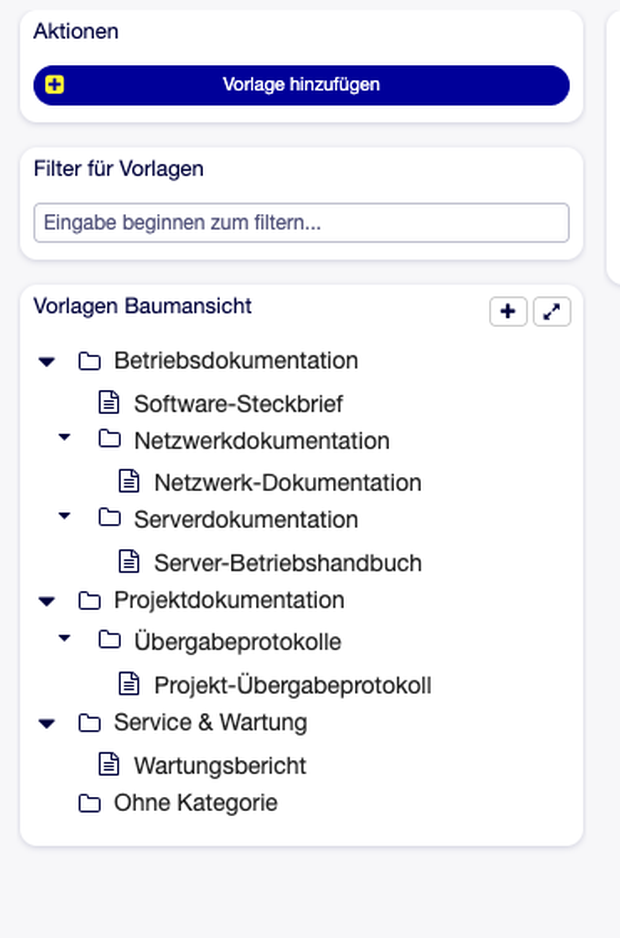Focus the template filter input field
The width and height of the screenshot is (620, 938).
click(302, 223)
